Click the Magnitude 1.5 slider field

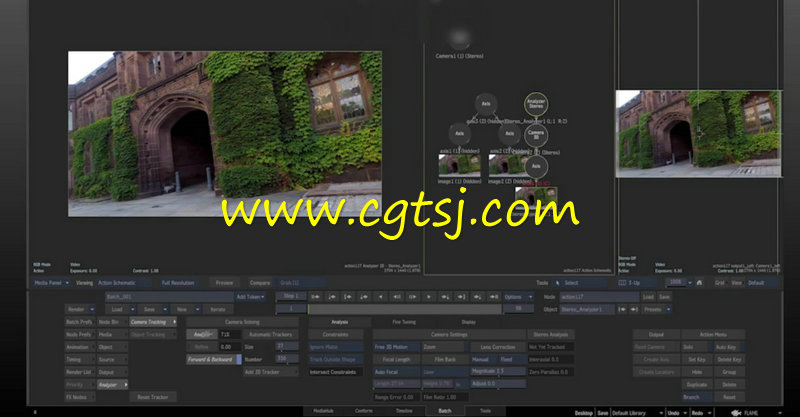coord(497,372)
